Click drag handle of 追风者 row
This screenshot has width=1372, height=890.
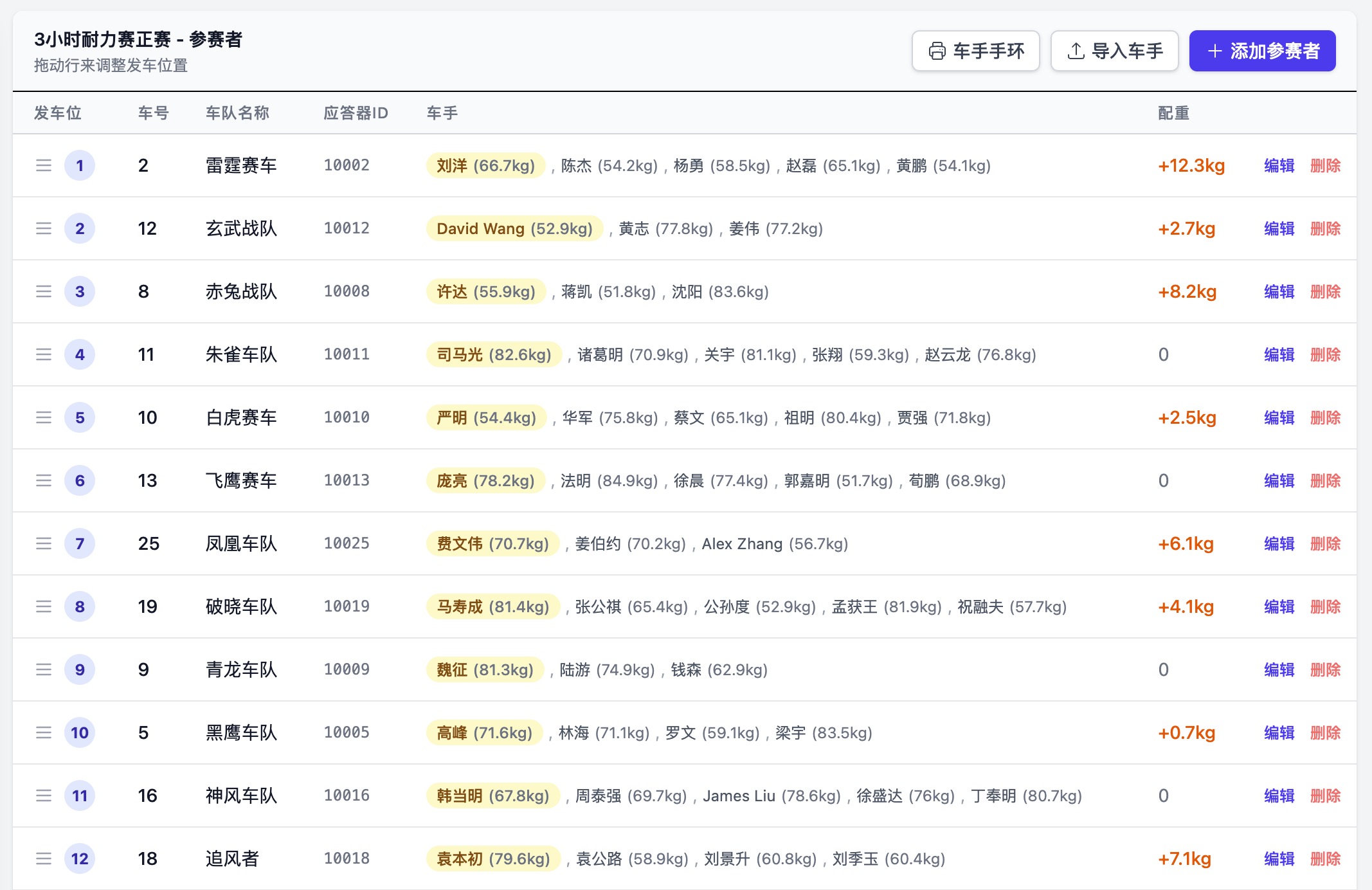pyautogui.click(x=44, y=859)
